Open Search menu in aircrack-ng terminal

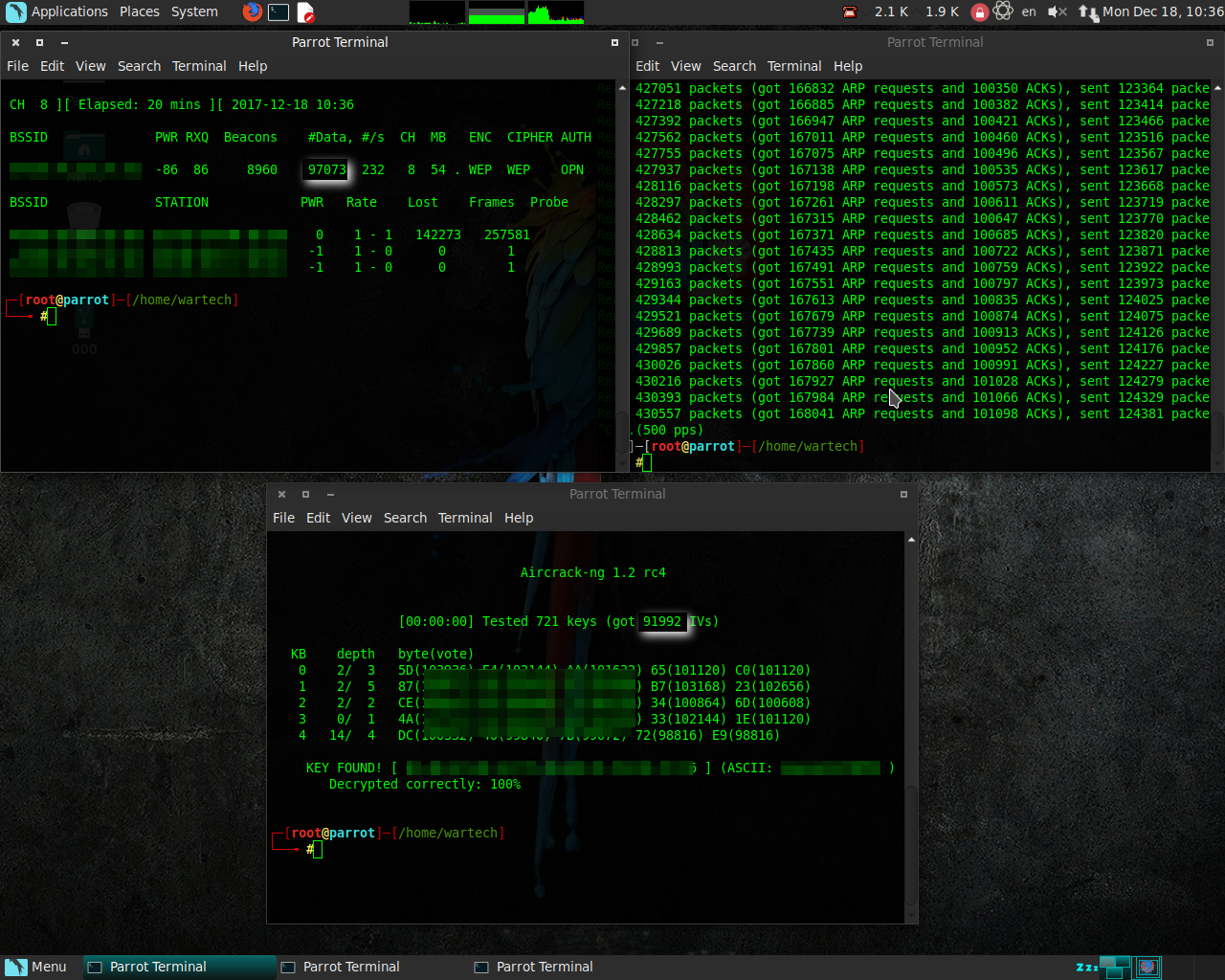click(405, 518)
